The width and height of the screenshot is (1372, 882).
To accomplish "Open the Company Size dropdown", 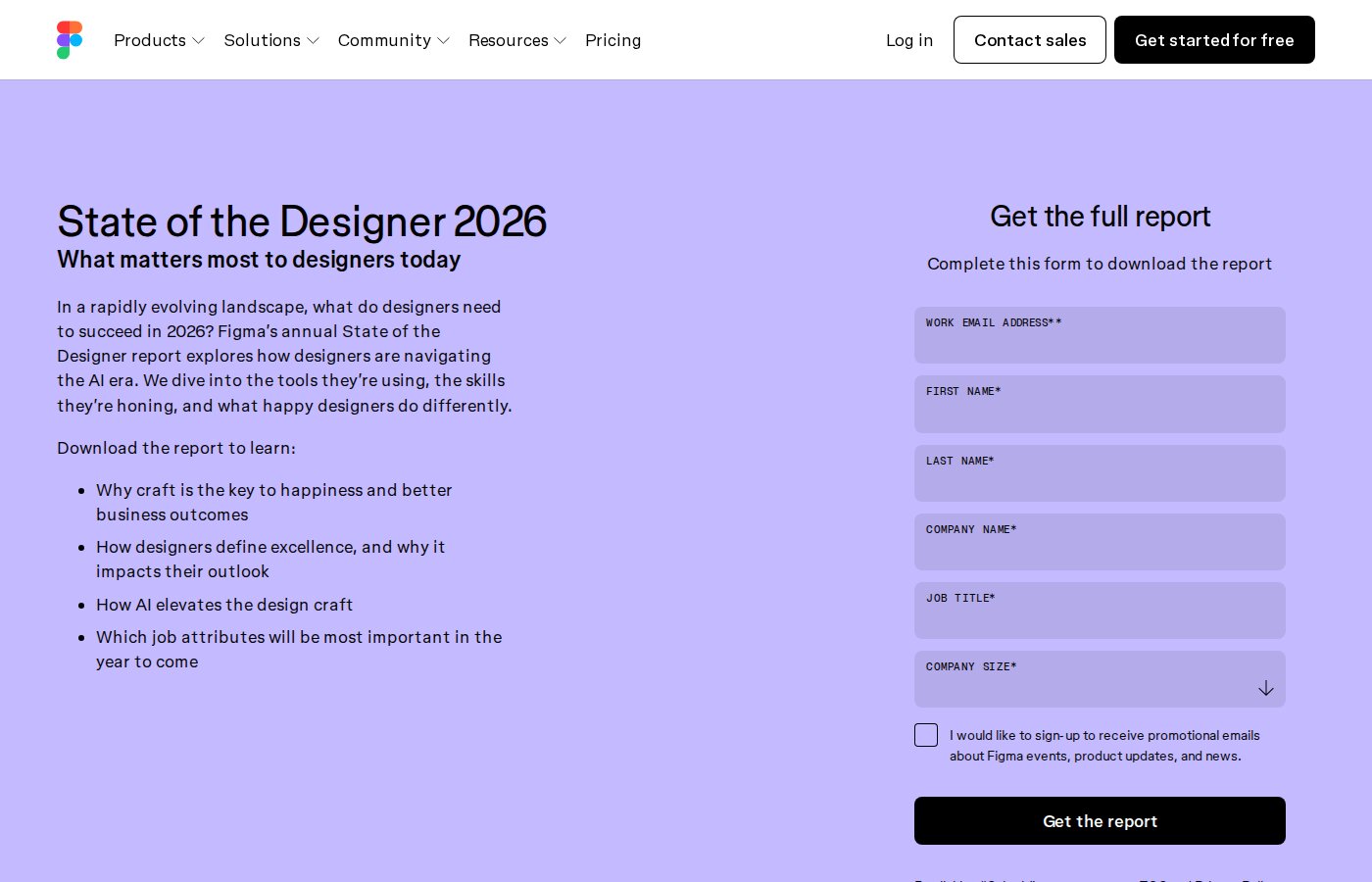I will [x=1100, y=679].
